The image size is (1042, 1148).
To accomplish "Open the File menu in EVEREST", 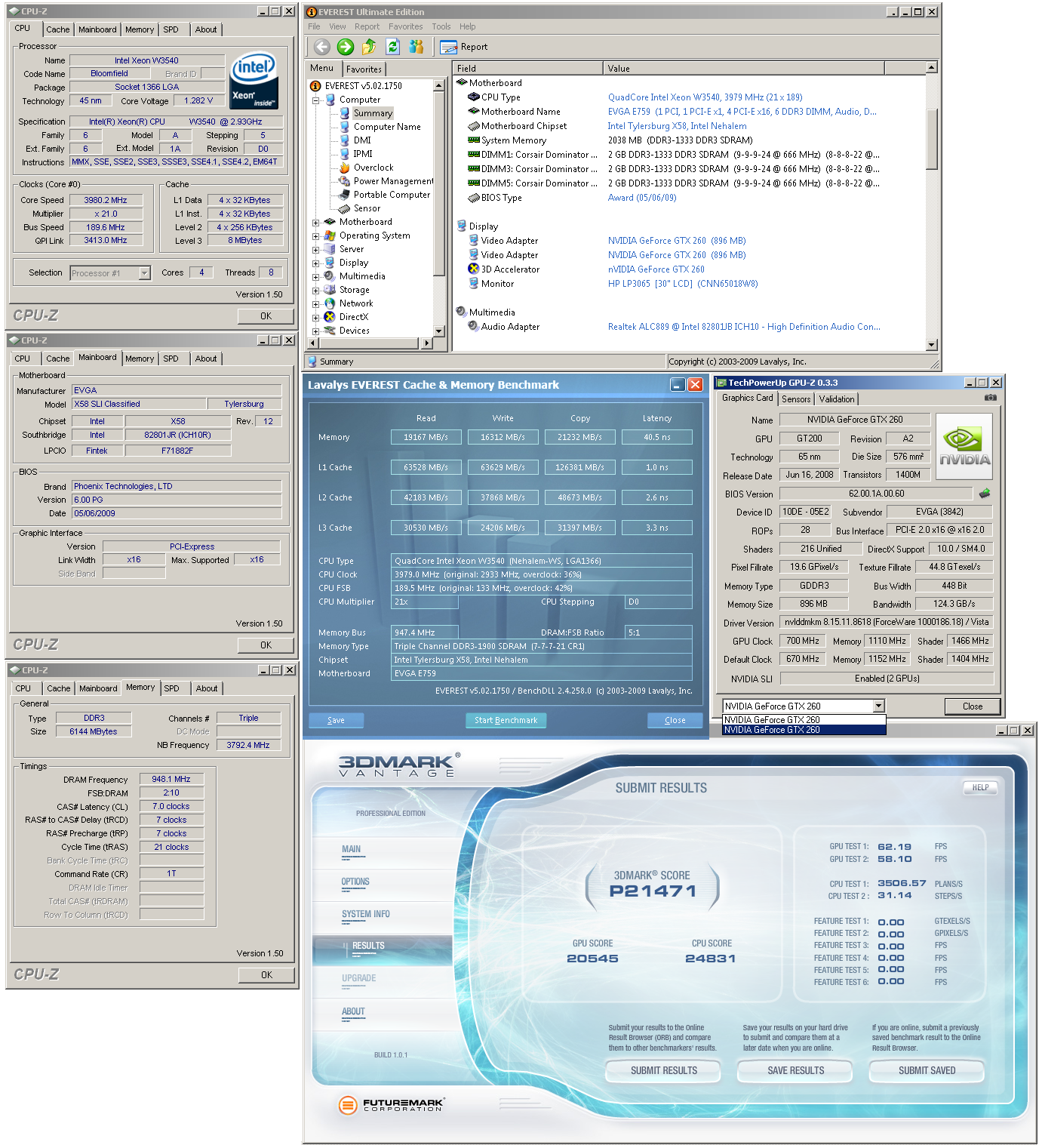I will 314,26.
